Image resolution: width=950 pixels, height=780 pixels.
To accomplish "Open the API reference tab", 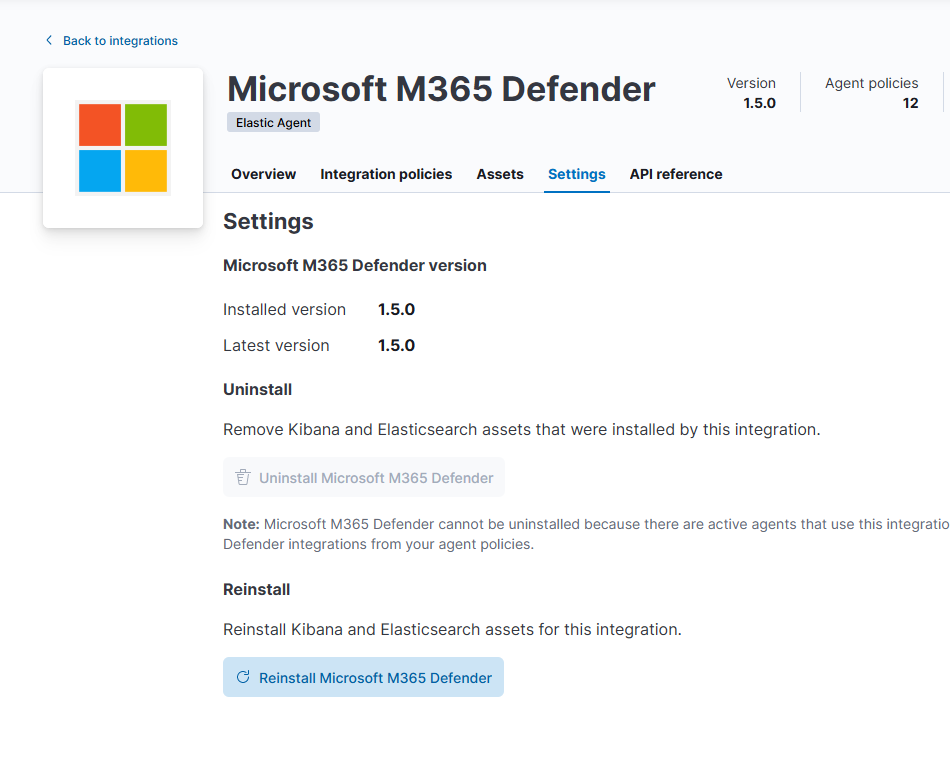I will [x=676, y=174].
